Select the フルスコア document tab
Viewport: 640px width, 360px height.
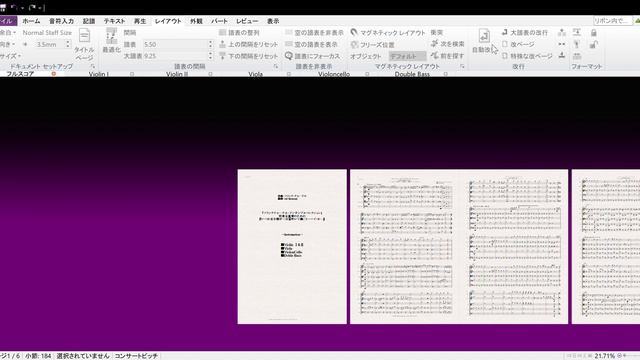tap(20, 74)
